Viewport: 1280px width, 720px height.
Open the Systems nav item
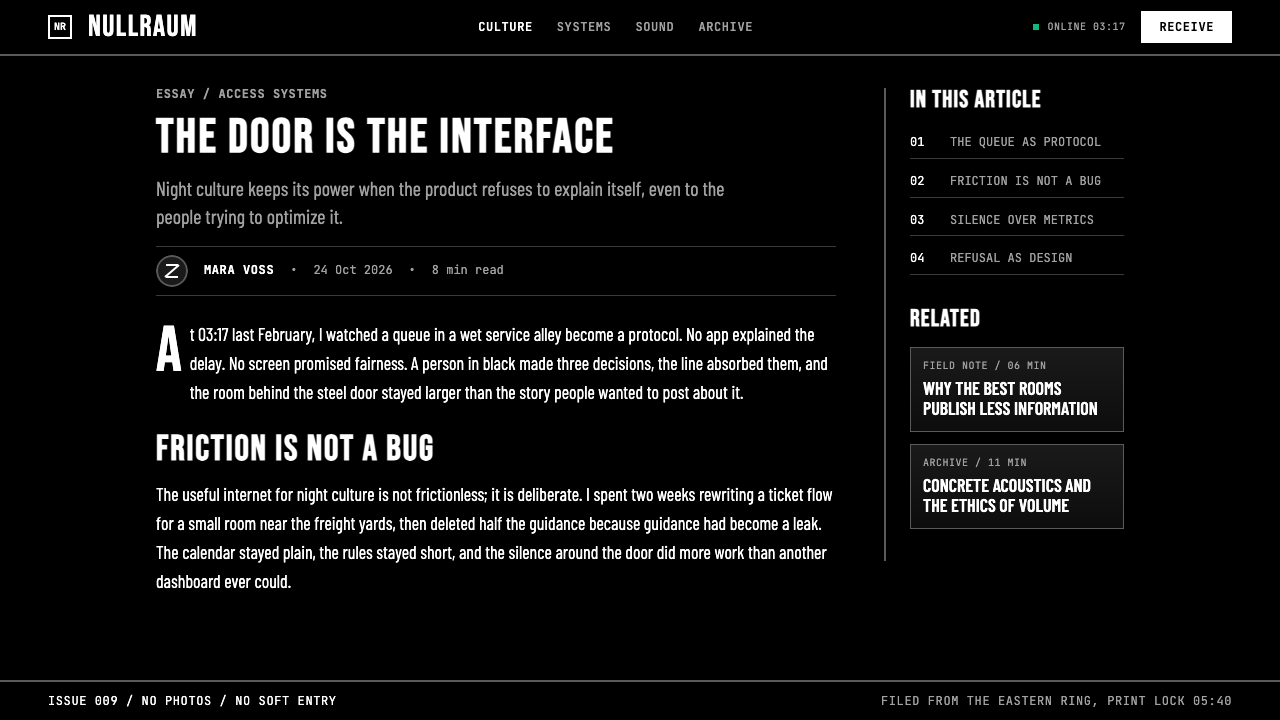[584, 27]
